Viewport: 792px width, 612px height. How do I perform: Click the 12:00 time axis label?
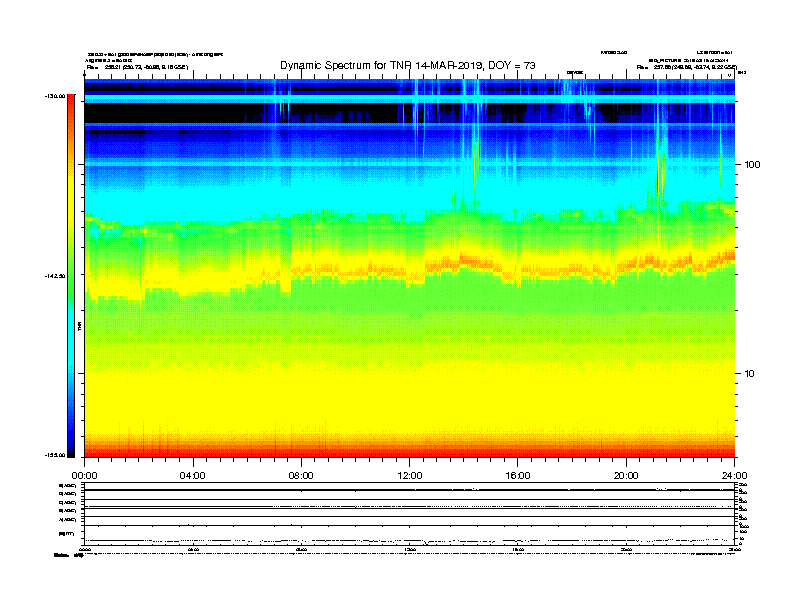click(x=410, y=476)
